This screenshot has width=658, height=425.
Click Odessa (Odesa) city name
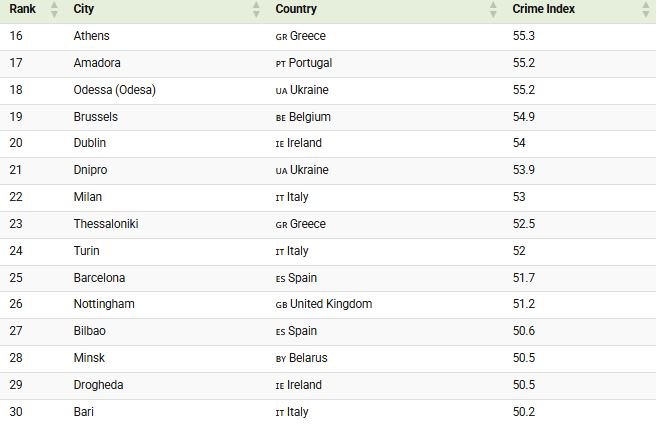pyautogui.click(x=115, y=90)
